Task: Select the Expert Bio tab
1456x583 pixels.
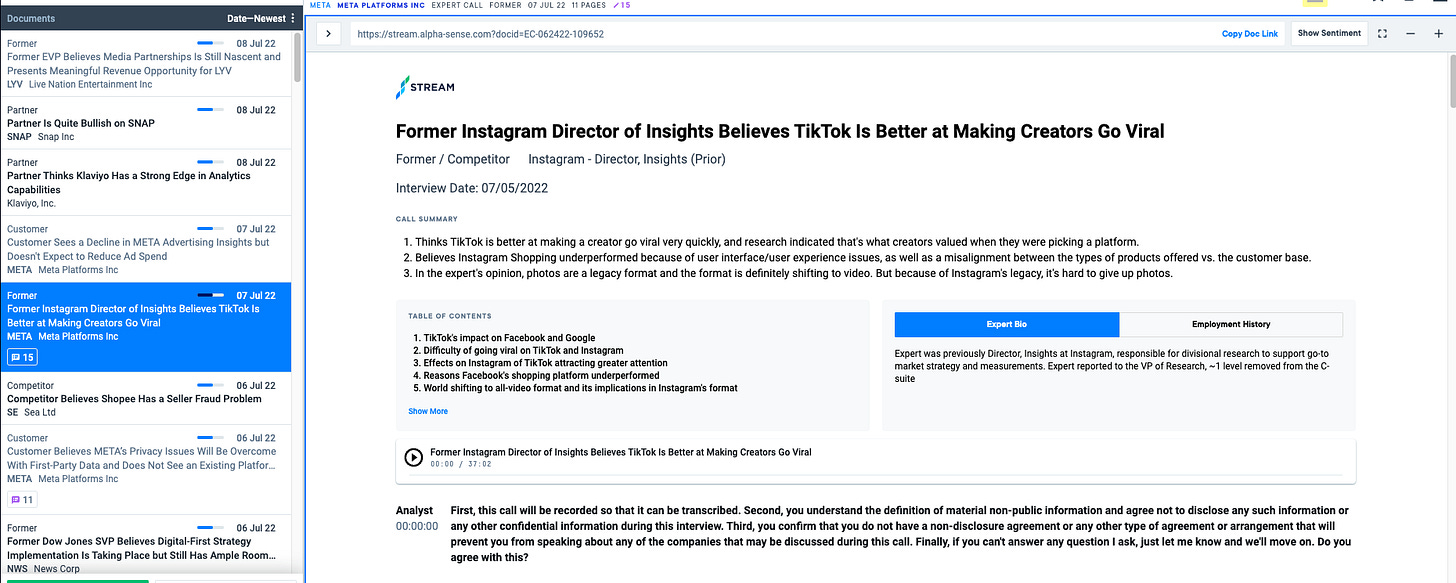Action: (x=1007, y=324)
